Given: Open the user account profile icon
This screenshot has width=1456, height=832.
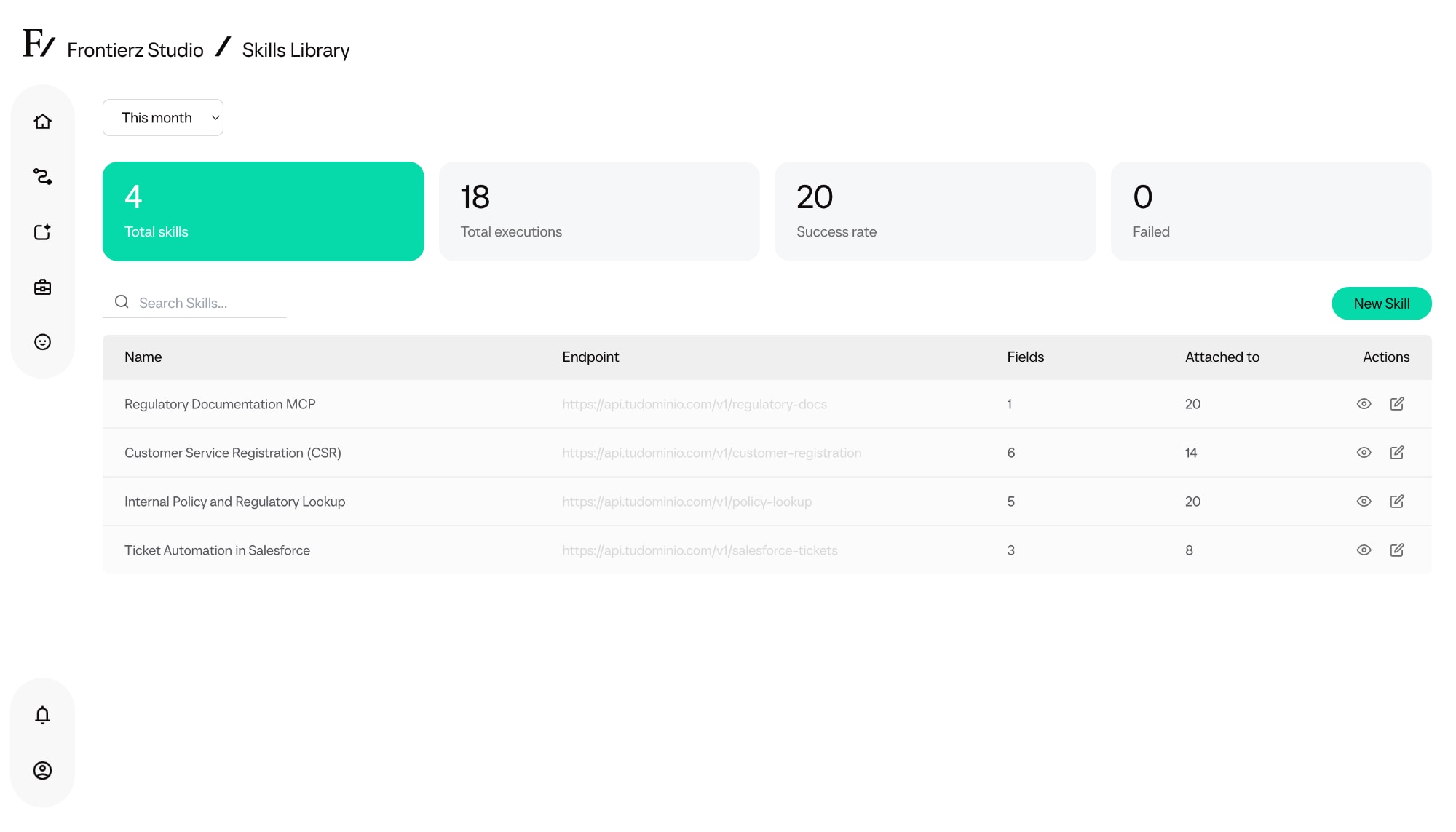Looking at the screenshot, I should pyautogui.click(x=43, y=772).
